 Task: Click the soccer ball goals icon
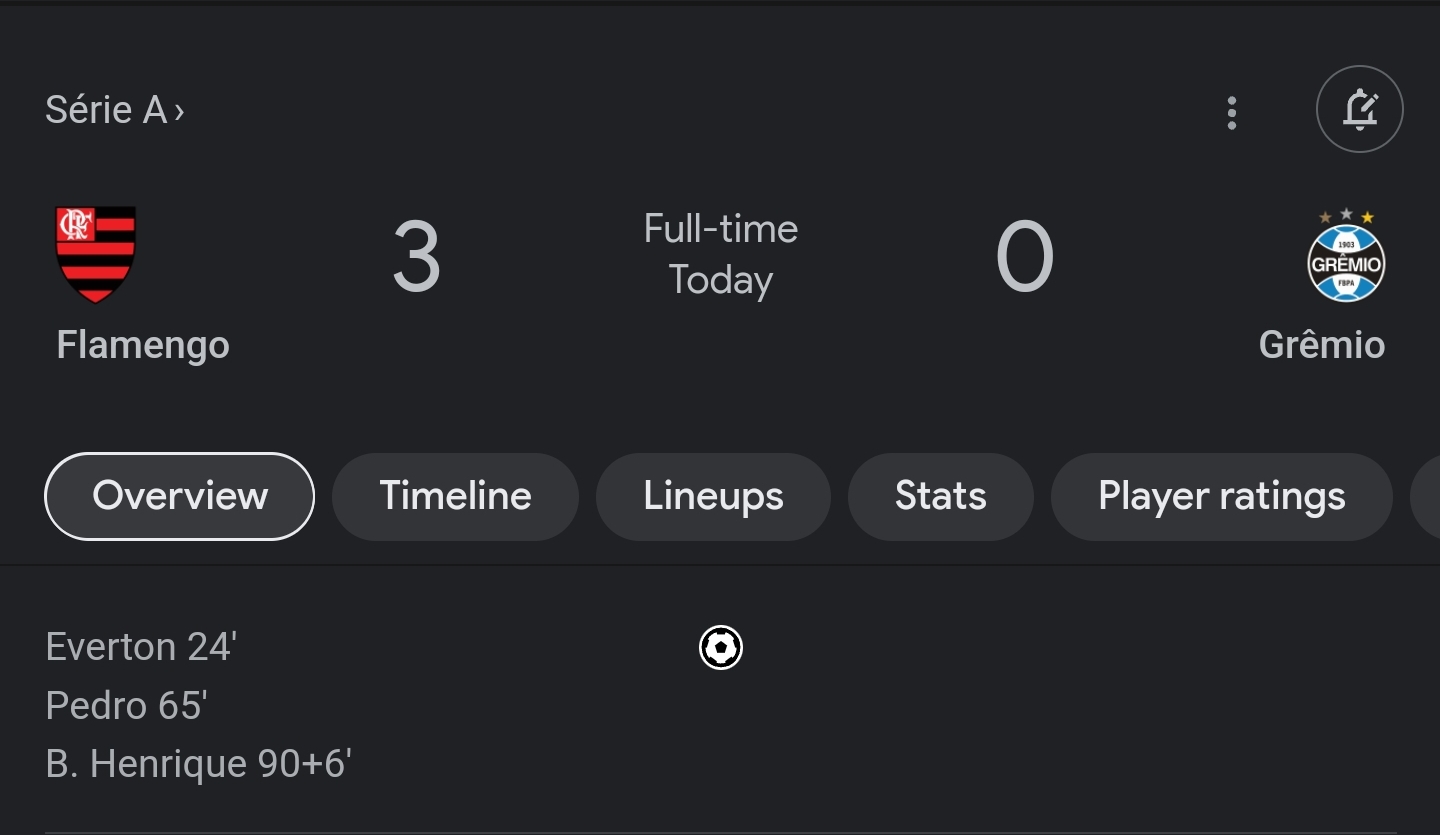(721, 648)
